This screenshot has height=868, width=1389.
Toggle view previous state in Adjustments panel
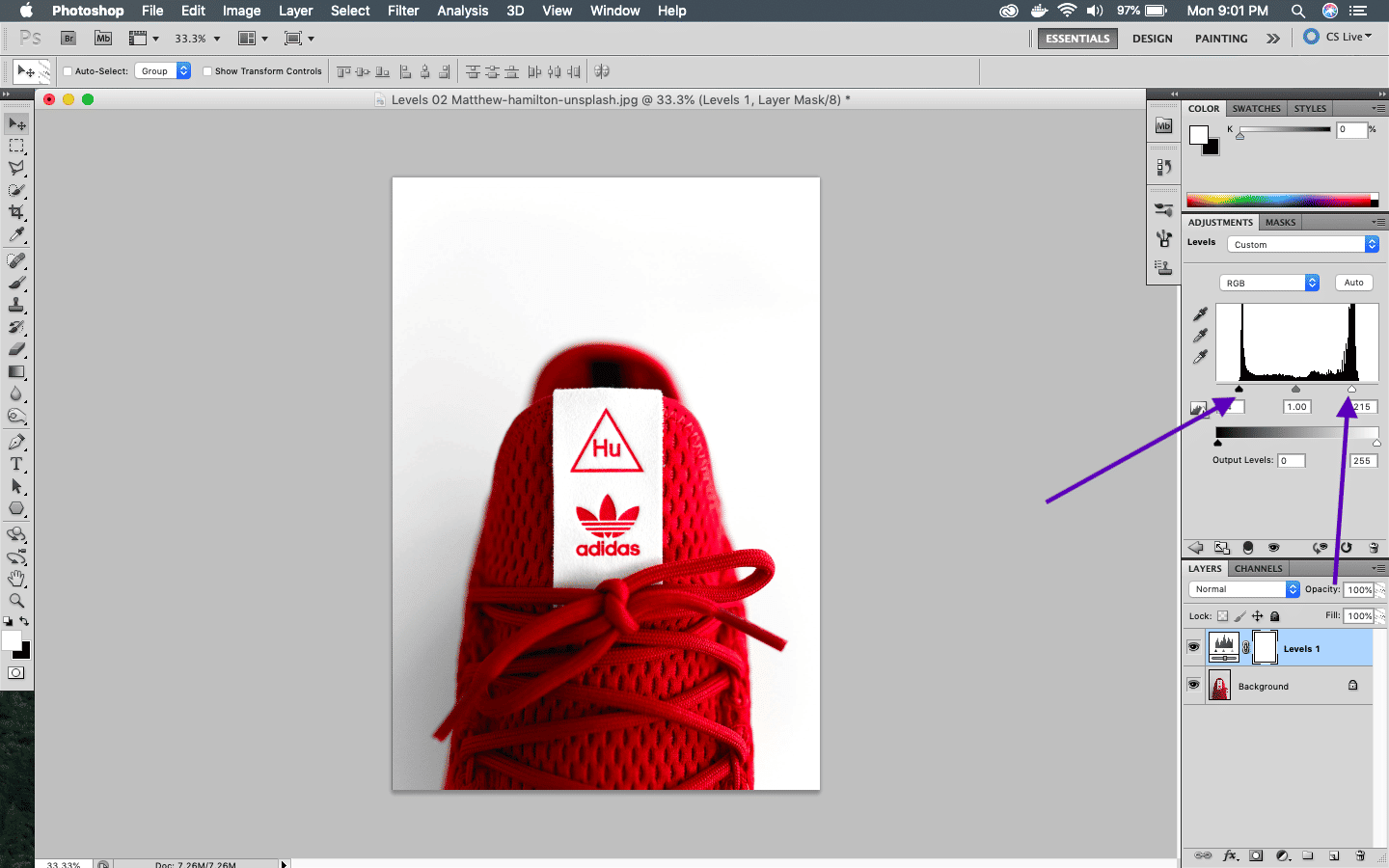click(x=1320, y=547)
